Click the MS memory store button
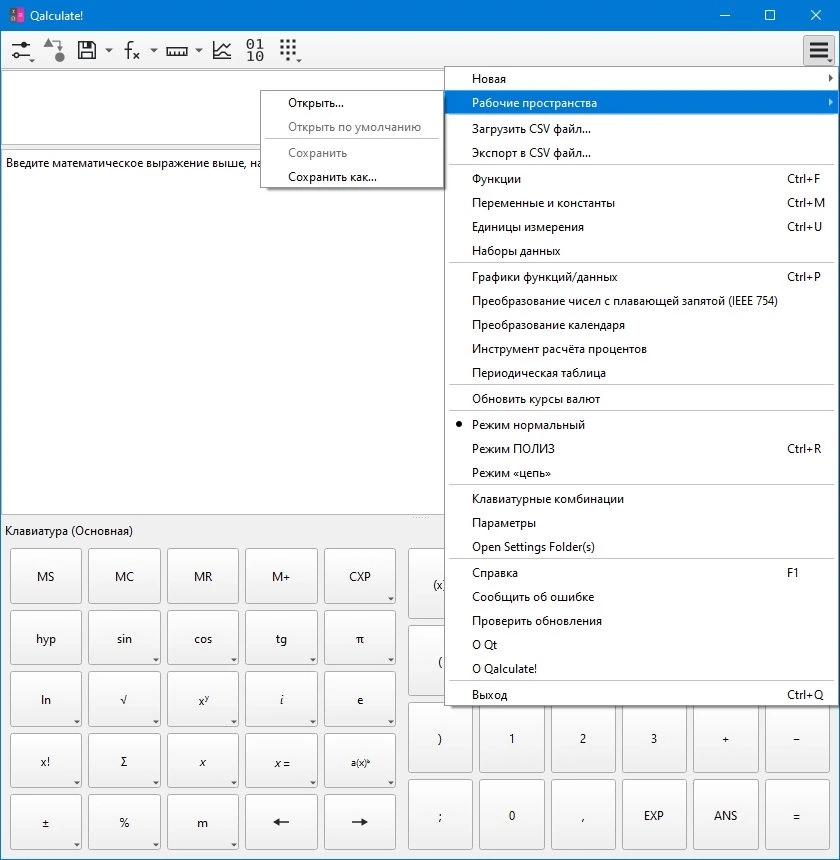The width and height of the screenshot is (840, 860). pos(46,576)
